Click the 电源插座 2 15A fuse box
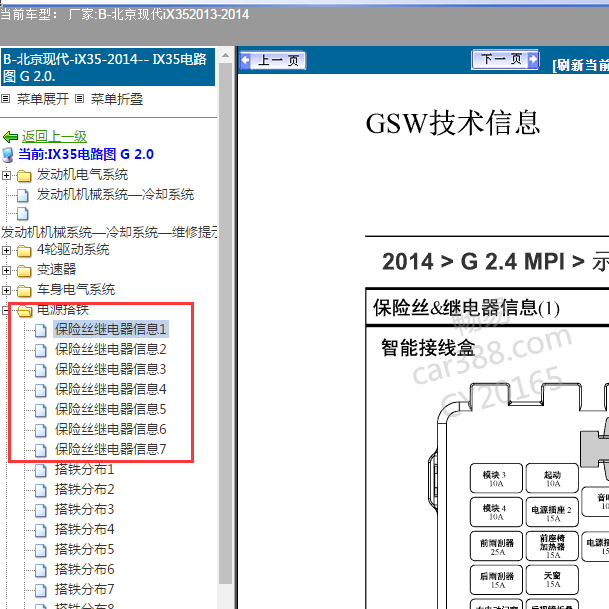The height and width of the screenshot is (609, 609). (552, 512)
